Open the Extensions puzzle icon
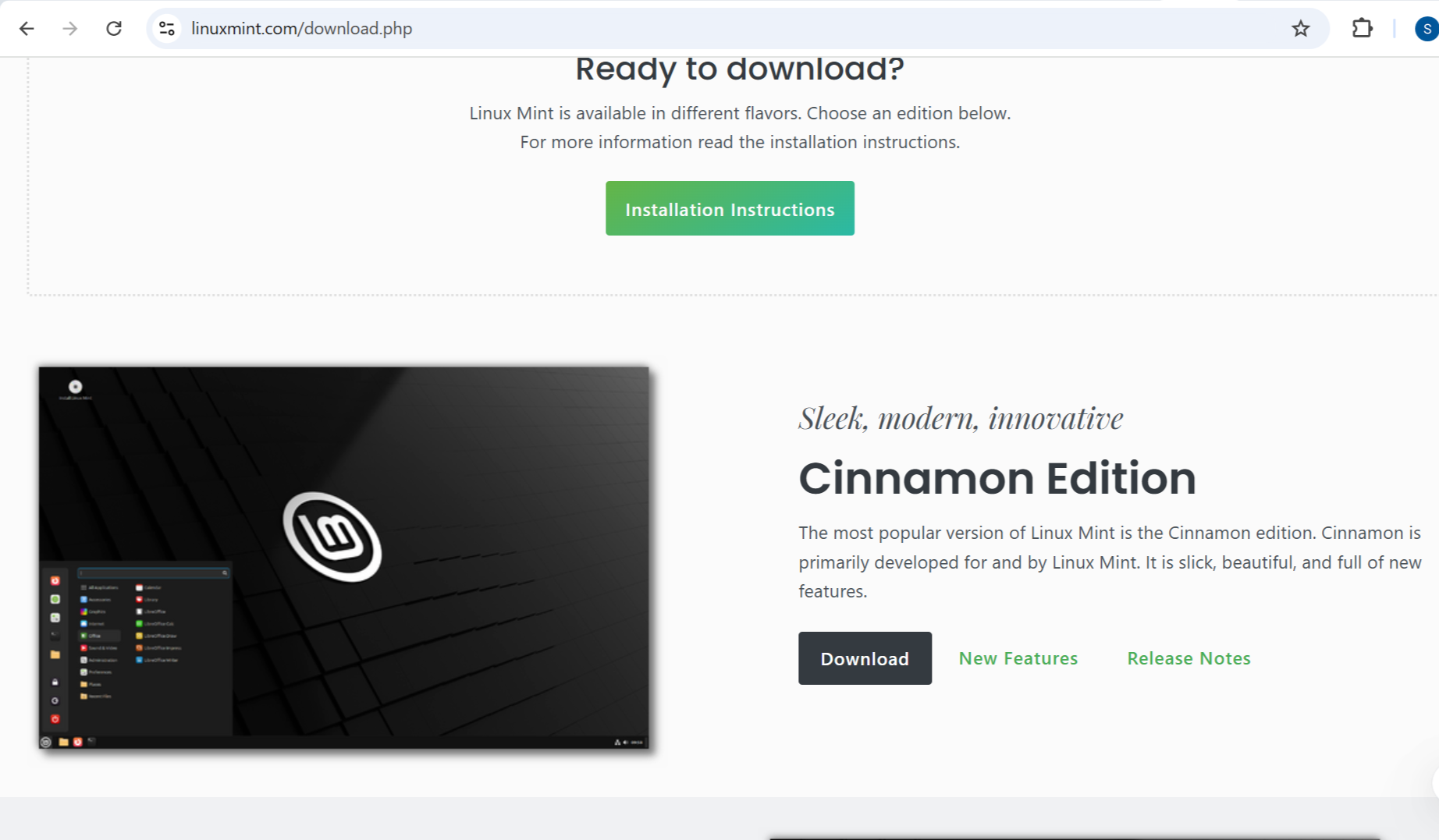The width and height of the screenshot is (1439, 840). [x=1362, y=29]
